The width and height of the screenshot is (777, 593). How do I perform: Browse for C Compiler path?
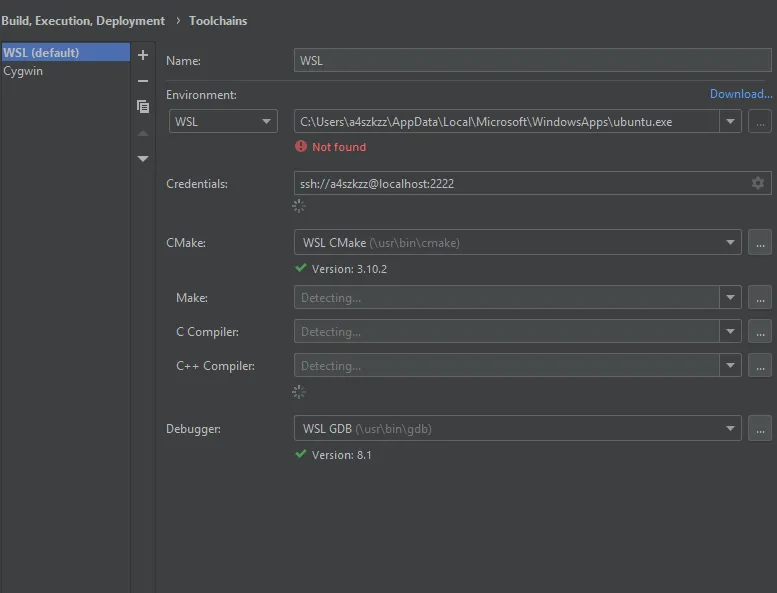[x=760, y=332]
